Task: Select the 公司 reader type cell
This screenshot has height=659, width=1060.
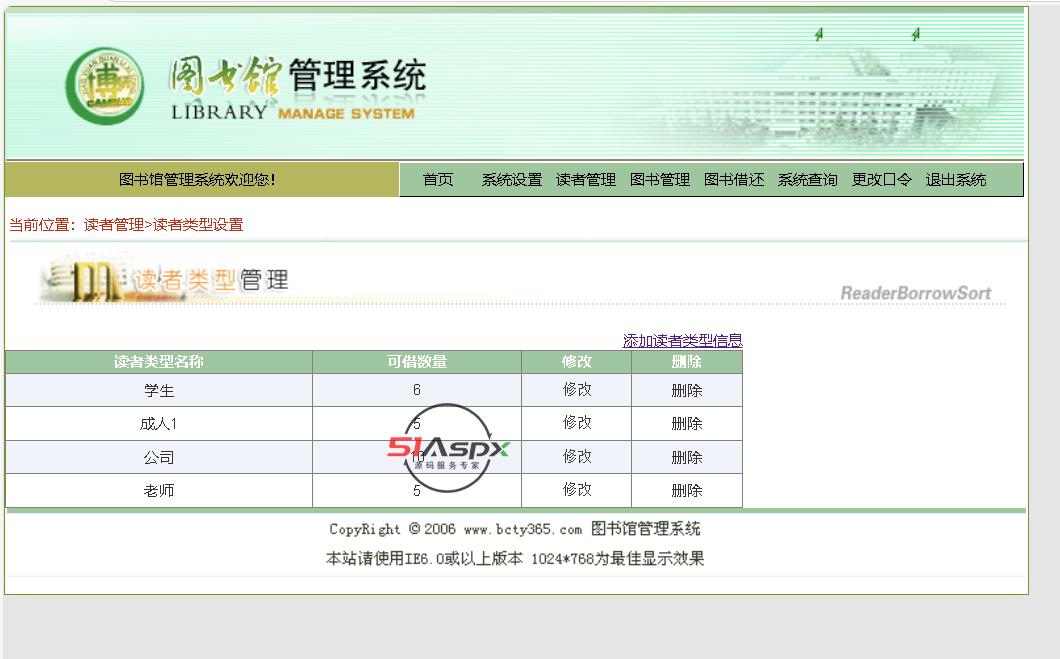Action: [159, 458]
